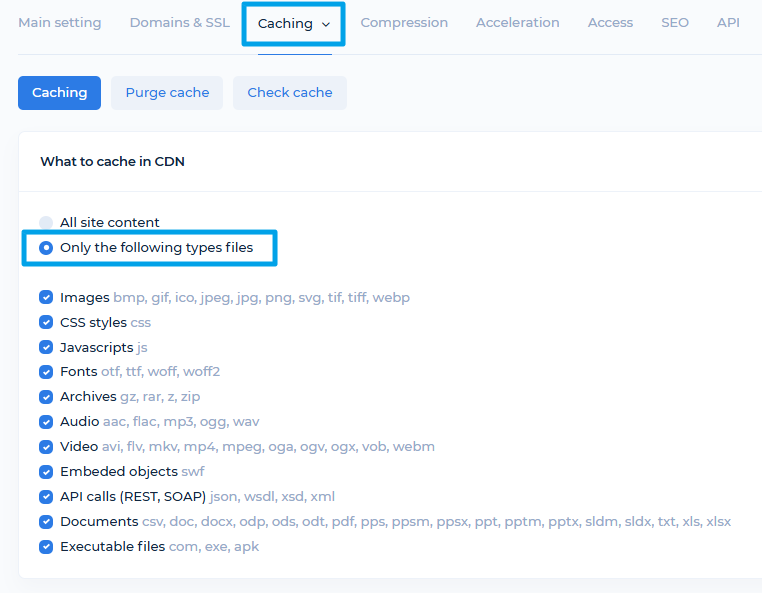Screen dimensions: 762x593
Task: Click the blue Caching sub-button
Action: [59, 93]
